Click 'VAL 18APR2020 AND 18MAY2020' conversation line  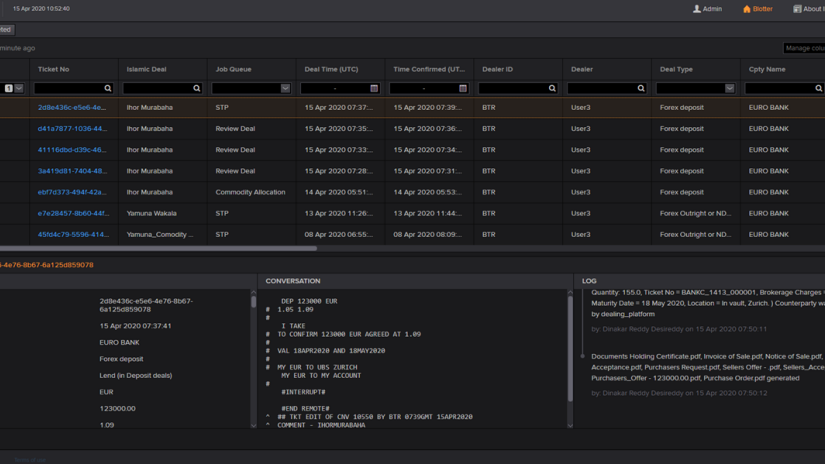pyautogui.click(x=331, y=350)
